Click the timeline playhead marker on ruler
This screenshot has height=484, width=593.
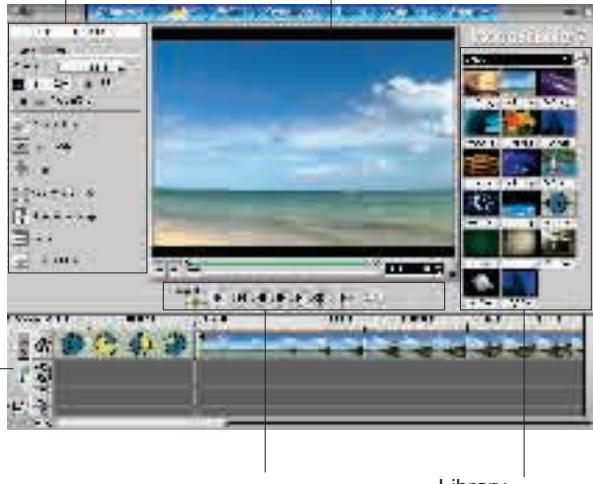195,324
